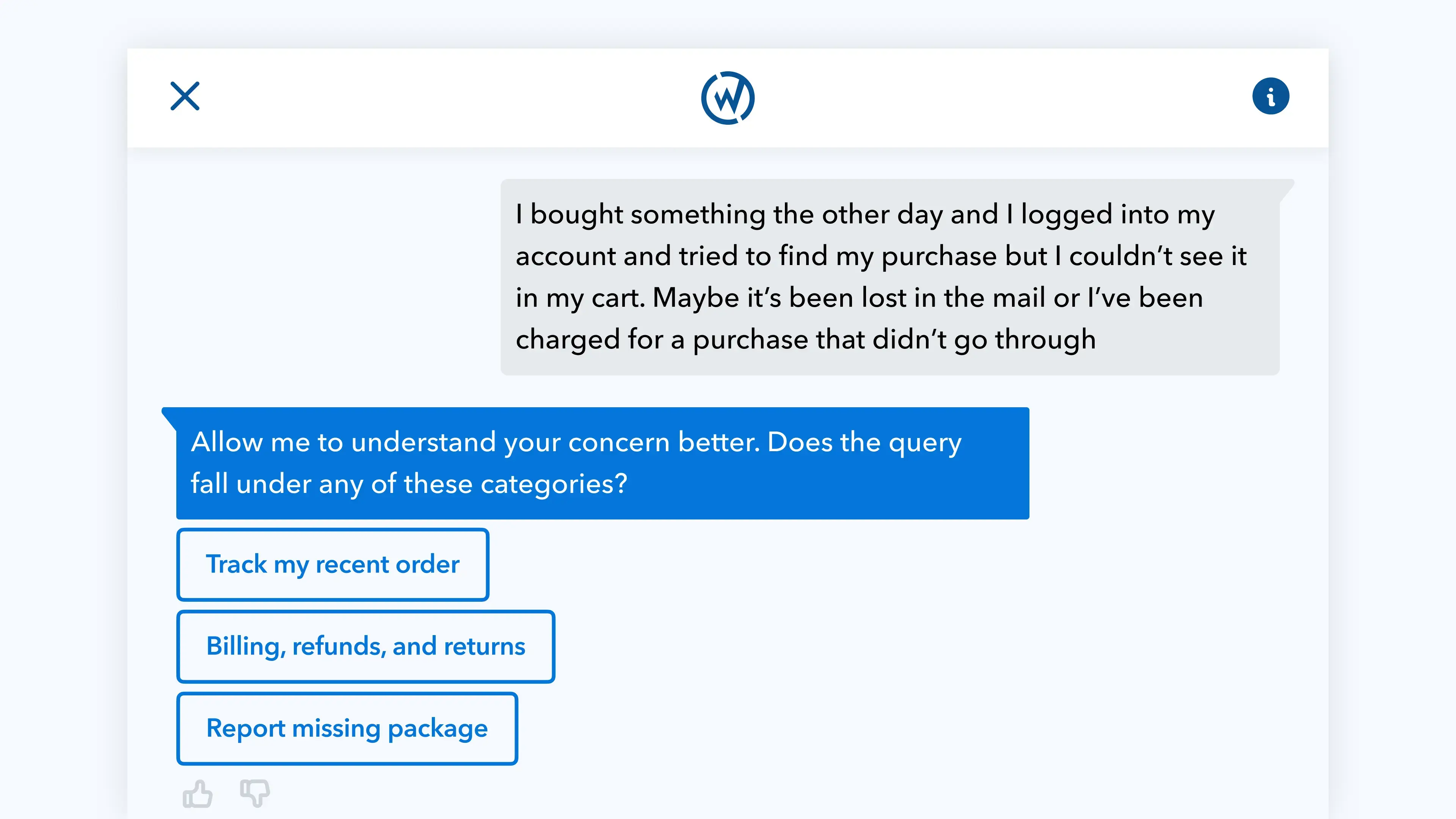This screenshot has height=819, width=1456.
Task: Click the gray user message bubble
Action: pos(890,277)
